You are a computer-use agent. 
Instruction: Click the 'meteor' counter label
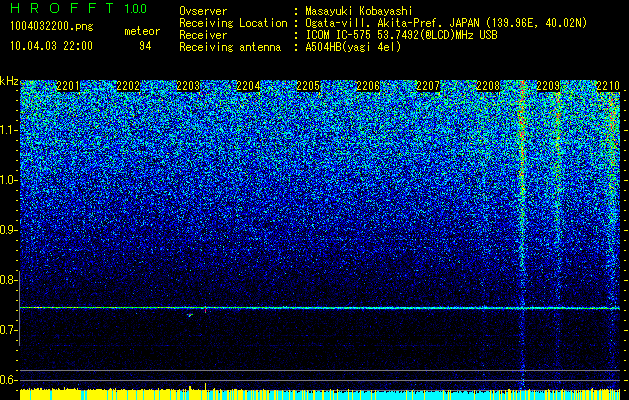coord(142,31)
